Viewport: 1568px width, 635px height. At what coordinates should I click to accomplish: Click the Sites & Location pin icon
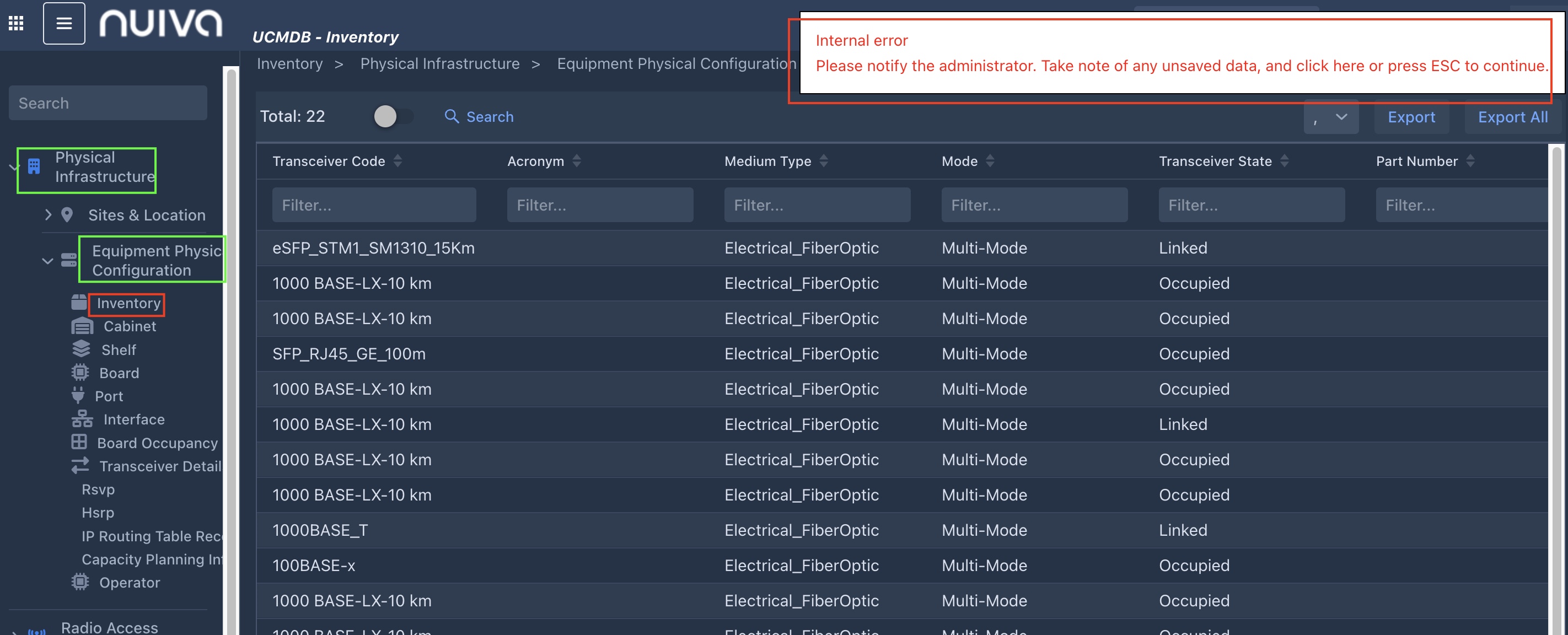coord(67,215)
